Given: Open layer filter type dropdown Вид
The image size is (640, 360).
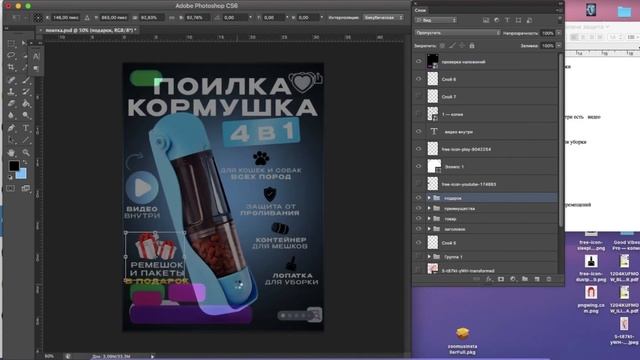Looking at the screenshot, I should click(436, 20).
